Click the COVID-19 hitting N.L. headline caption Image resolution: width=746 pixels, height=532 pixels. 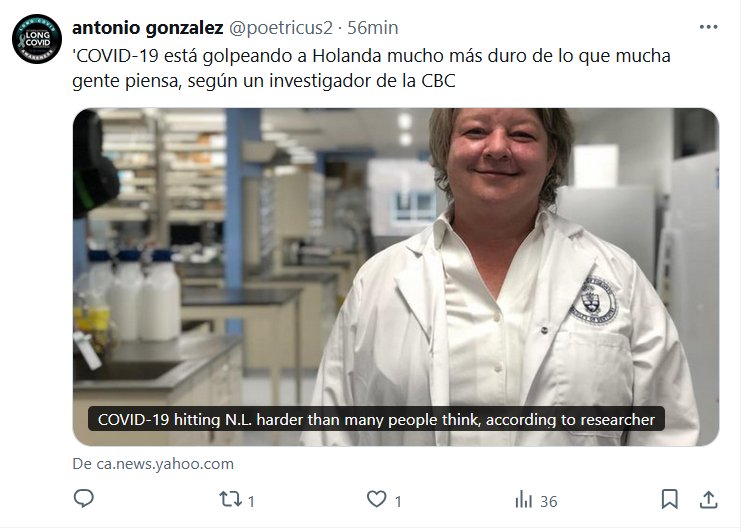tap(376, 420)
